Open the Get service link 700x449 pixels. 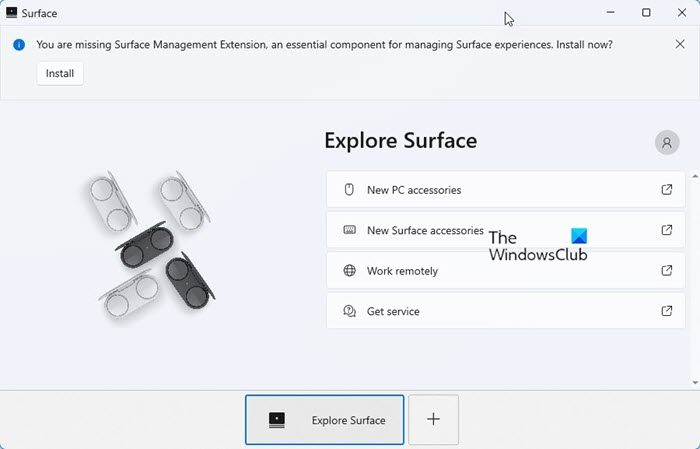tap(393, 311)
